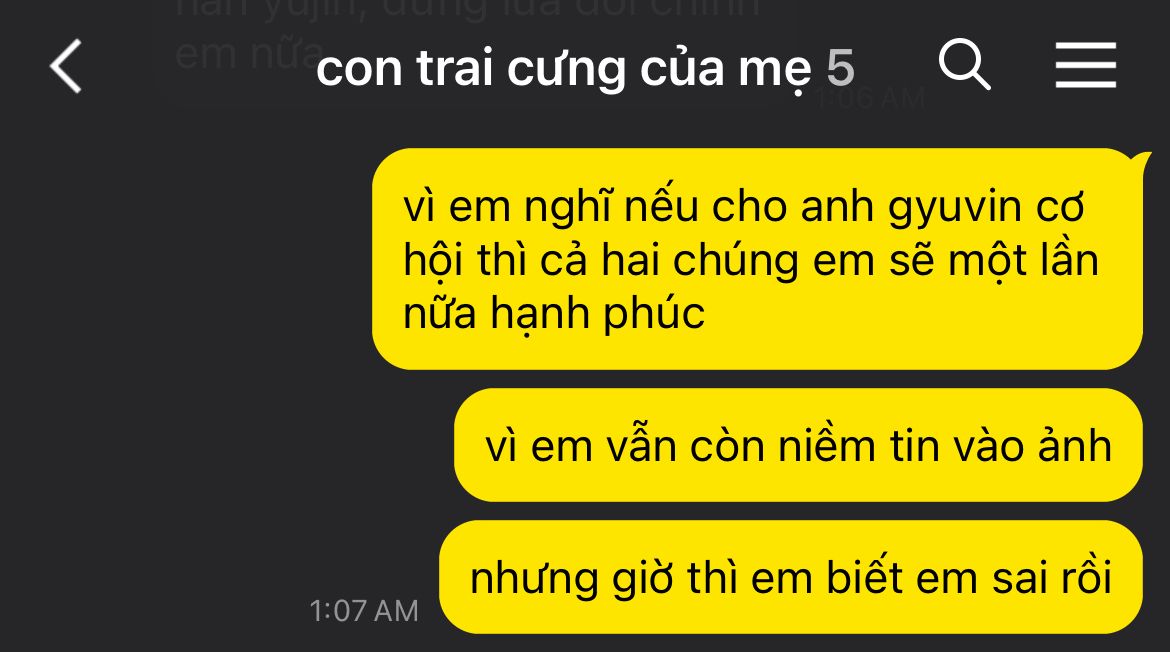Tap faded text "em nữa" behind header

[x=248, y=54]
